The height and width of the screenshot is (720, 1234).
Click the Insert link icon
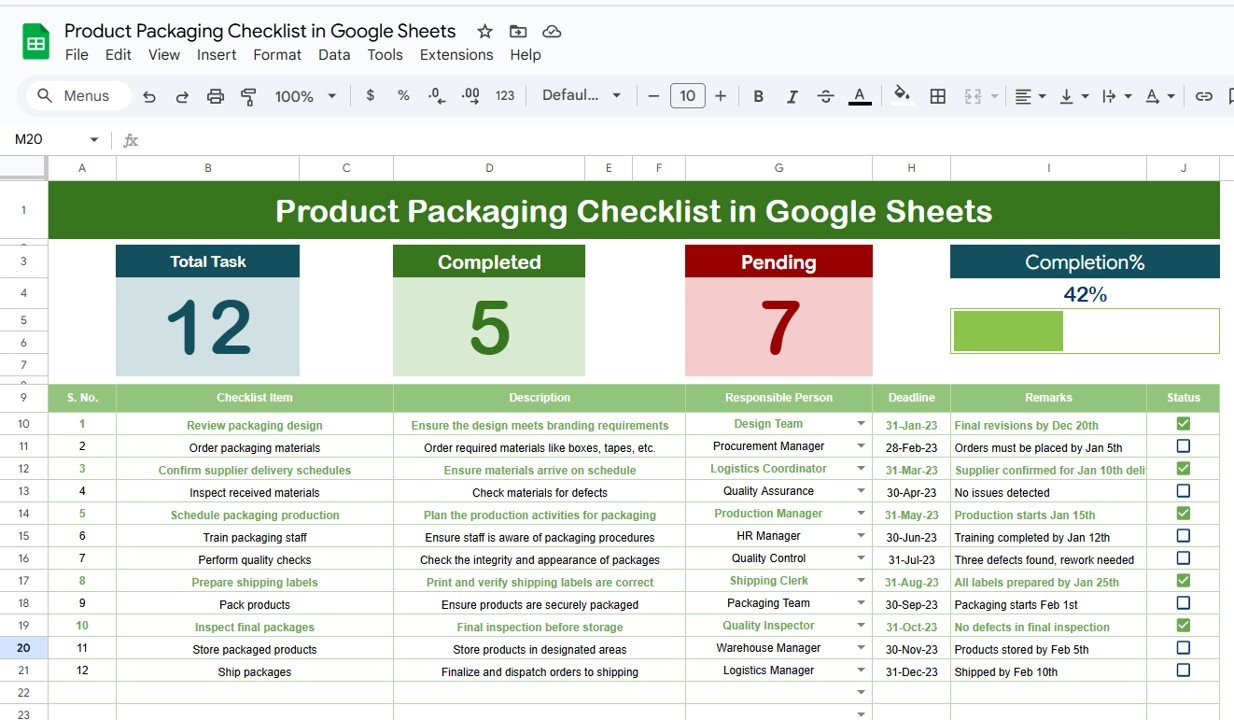pyautogui.click(x=1204, y=96)
